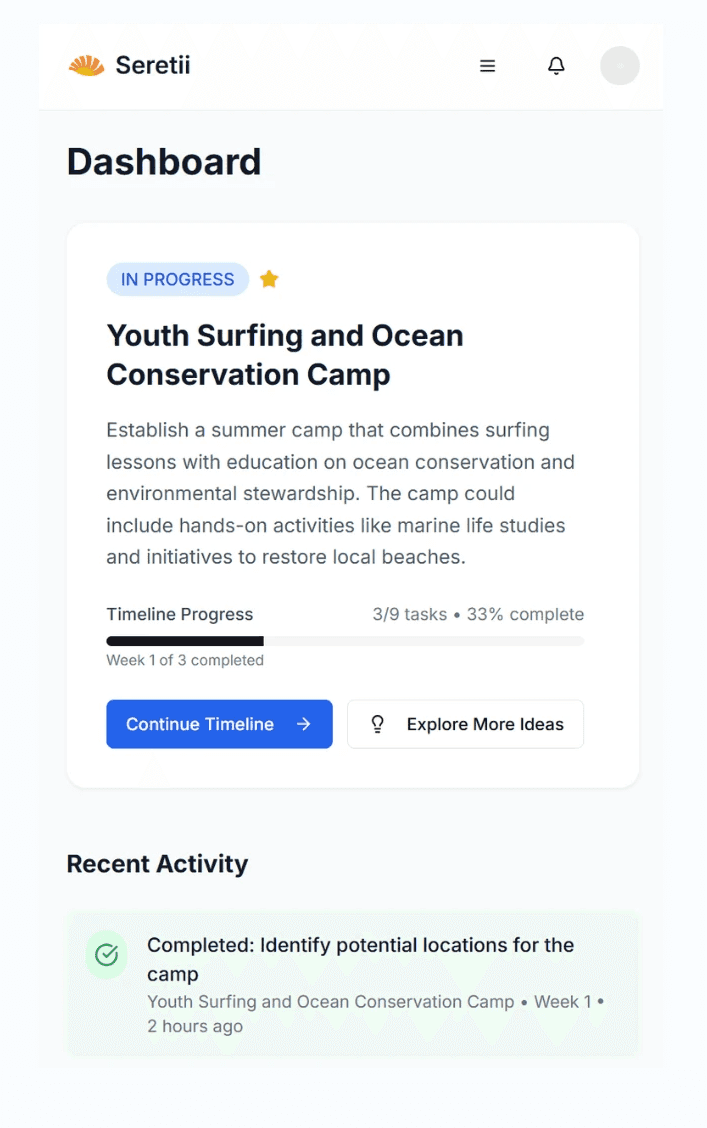Click Explore More Ideas button
This screenshot has width=707, height=1128.
465,724
